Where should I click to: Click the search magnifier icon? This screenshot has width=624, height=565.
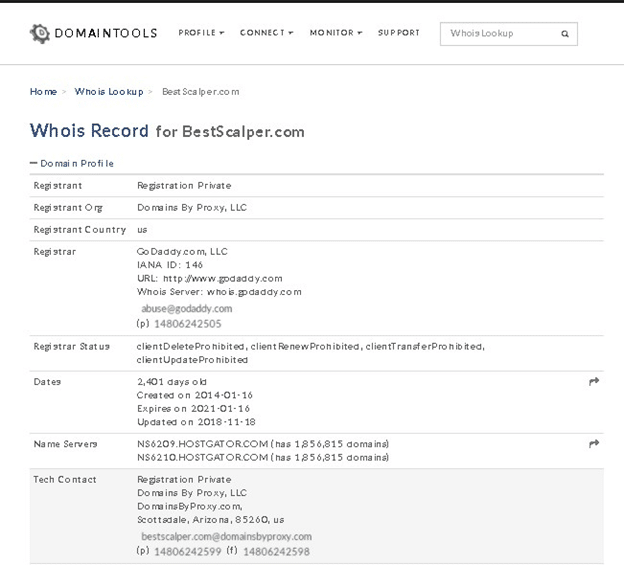tap(565, 34)
